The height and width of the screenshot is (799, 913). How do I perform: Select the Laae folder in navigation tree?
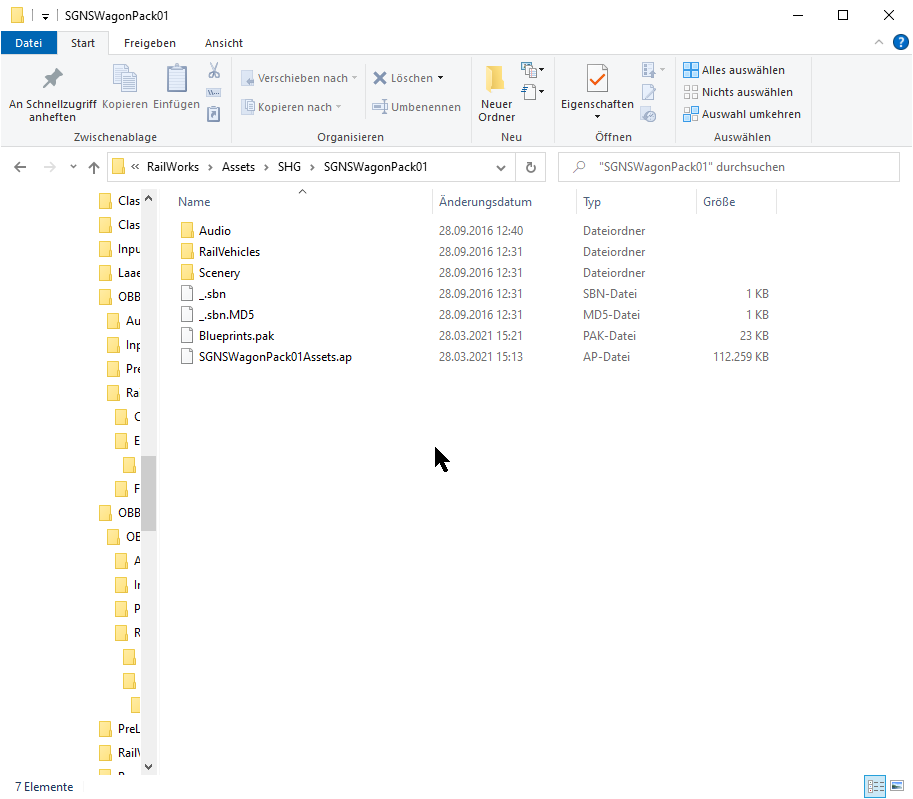[x=120, y=273]
